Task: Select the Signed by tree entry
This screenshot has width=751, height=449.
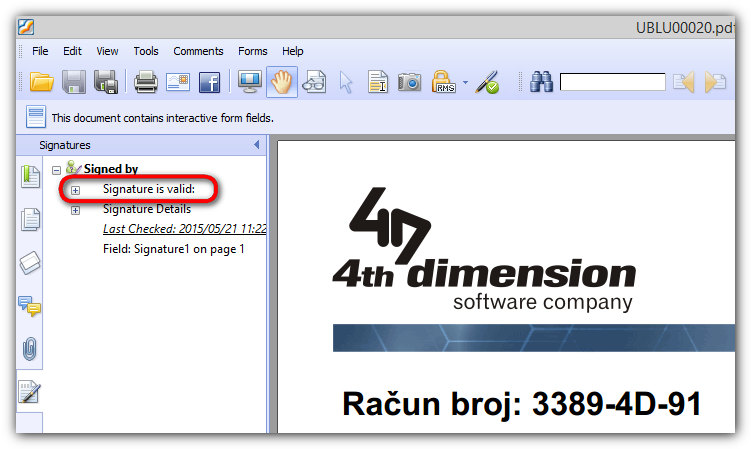Action: [x=111, y=169]
